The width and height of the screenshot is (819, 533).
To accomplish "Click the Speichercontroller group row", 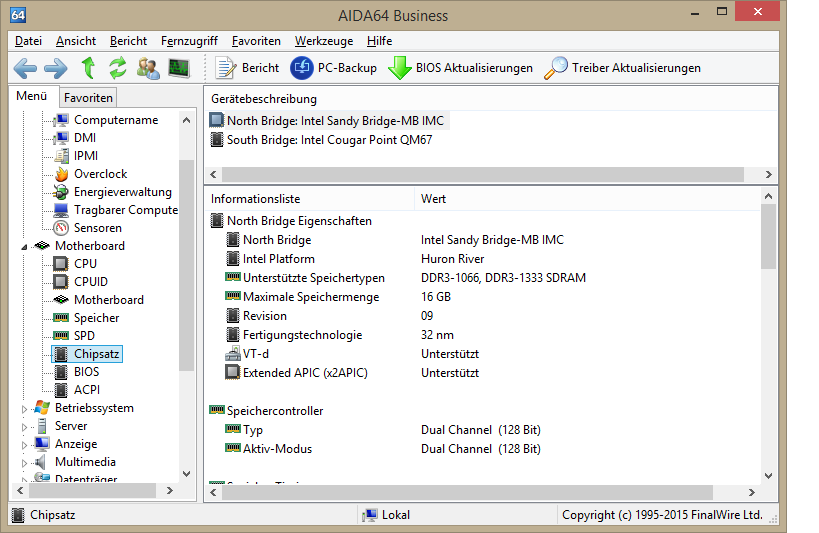I will point(266,411).
